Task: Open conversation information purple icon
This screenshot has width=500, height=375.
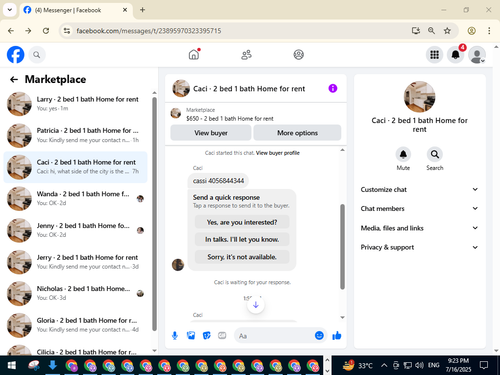Action: tap(333, 88)
